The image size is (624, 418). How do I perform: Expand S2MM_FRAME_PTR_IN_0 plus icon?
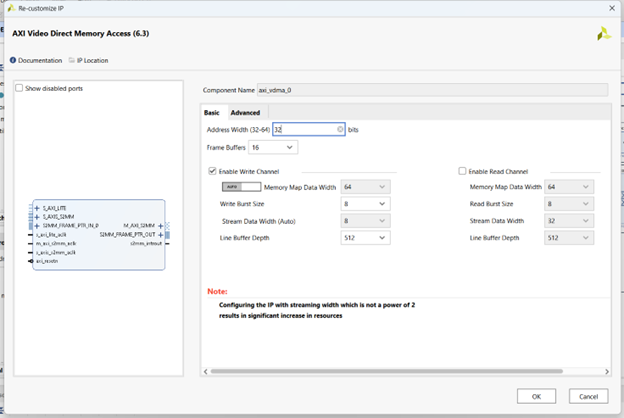pos(37,226)
